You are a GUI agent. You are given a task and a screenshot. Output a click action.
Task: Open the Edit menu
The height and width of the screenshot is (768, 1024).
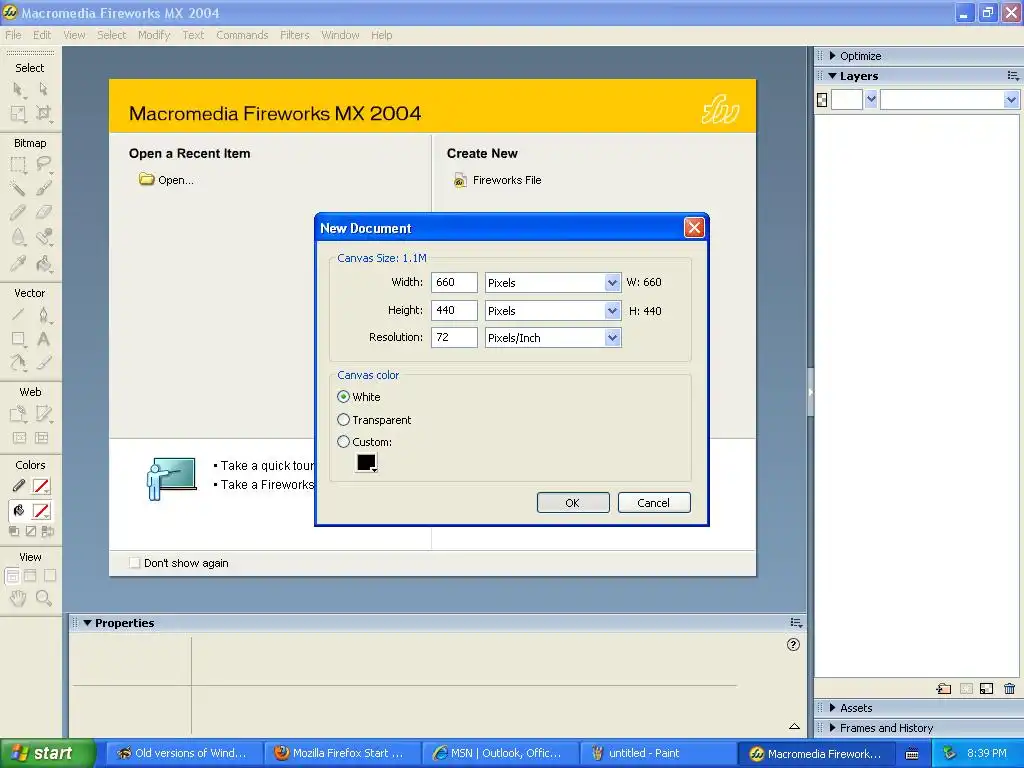42,35
